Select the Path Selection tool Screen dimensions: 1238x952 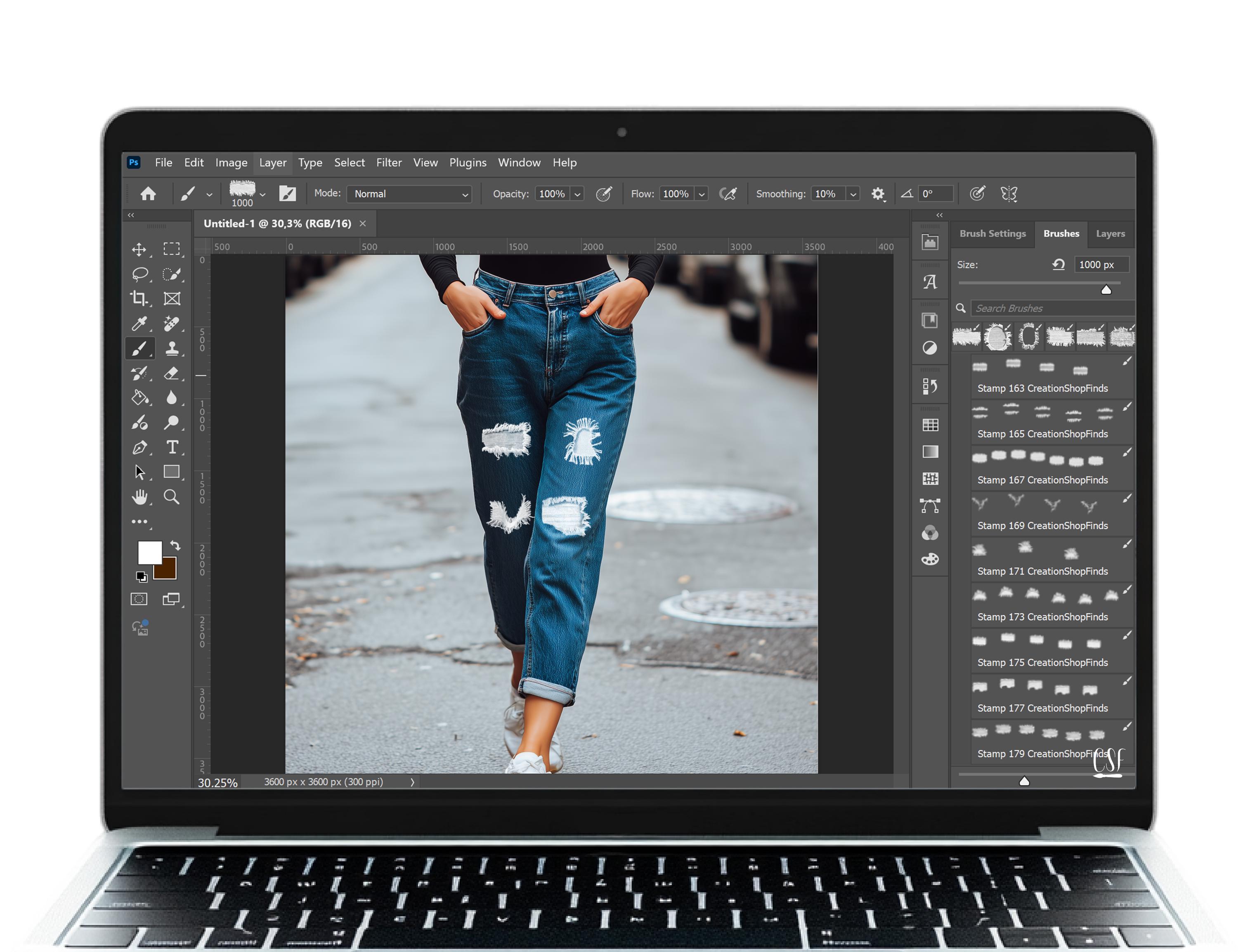coord(139,472)
